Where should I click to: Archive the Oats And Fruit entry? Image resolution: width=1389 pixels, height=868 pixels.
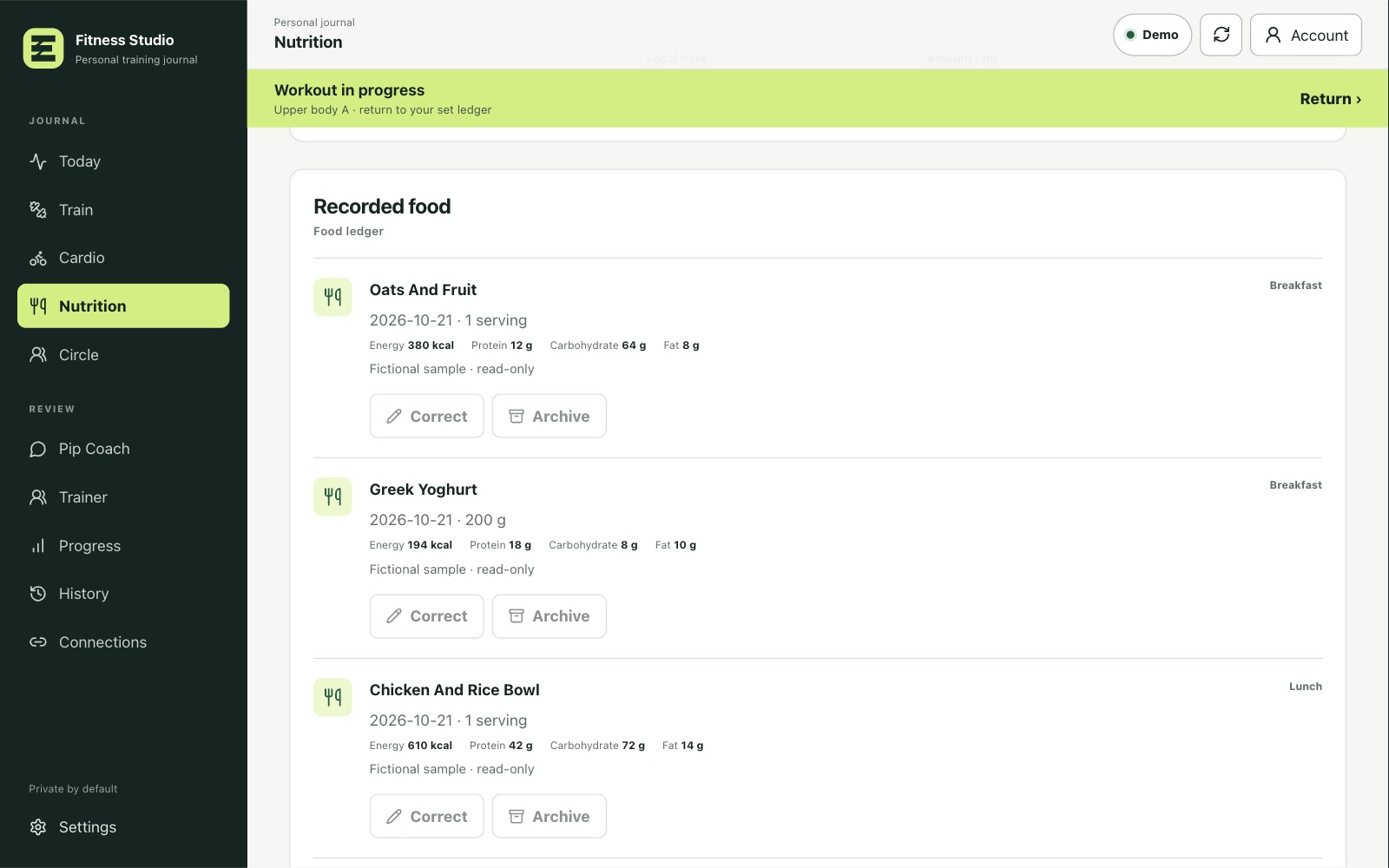(x=549, y=417)
